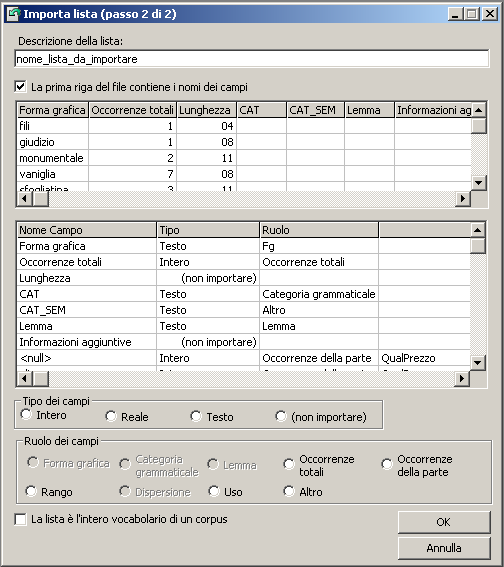Click the 'Lunghezza' preview column header

click(206, 110)
